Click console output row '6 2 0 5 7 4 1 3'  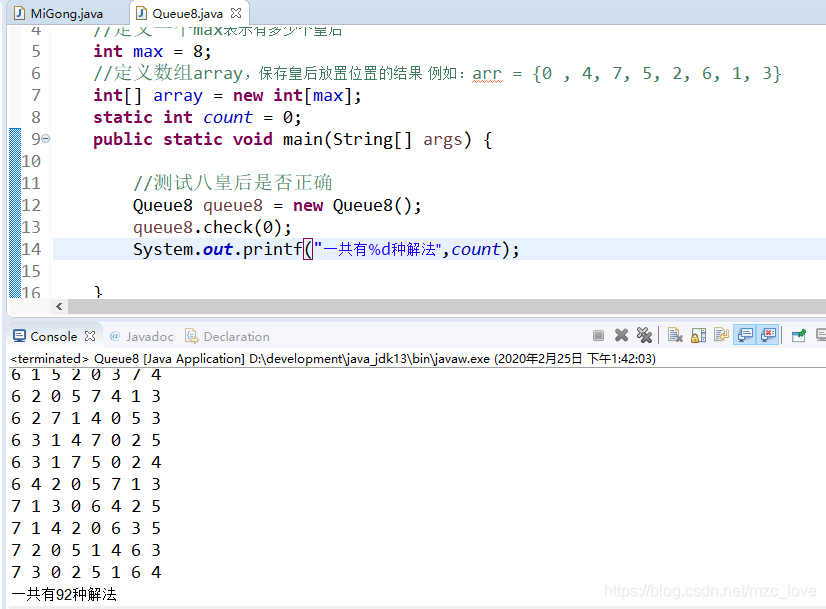[86, 396]
